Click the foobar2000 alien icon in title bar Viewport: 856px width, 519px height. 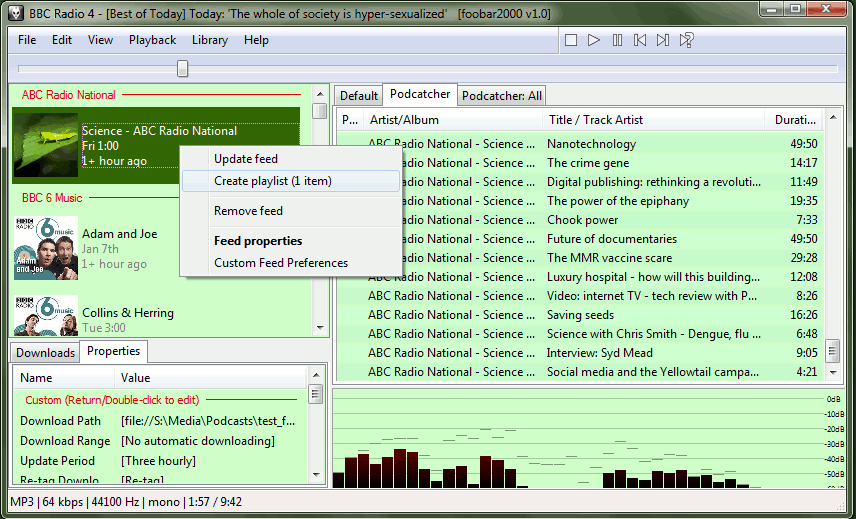[15, 13]
